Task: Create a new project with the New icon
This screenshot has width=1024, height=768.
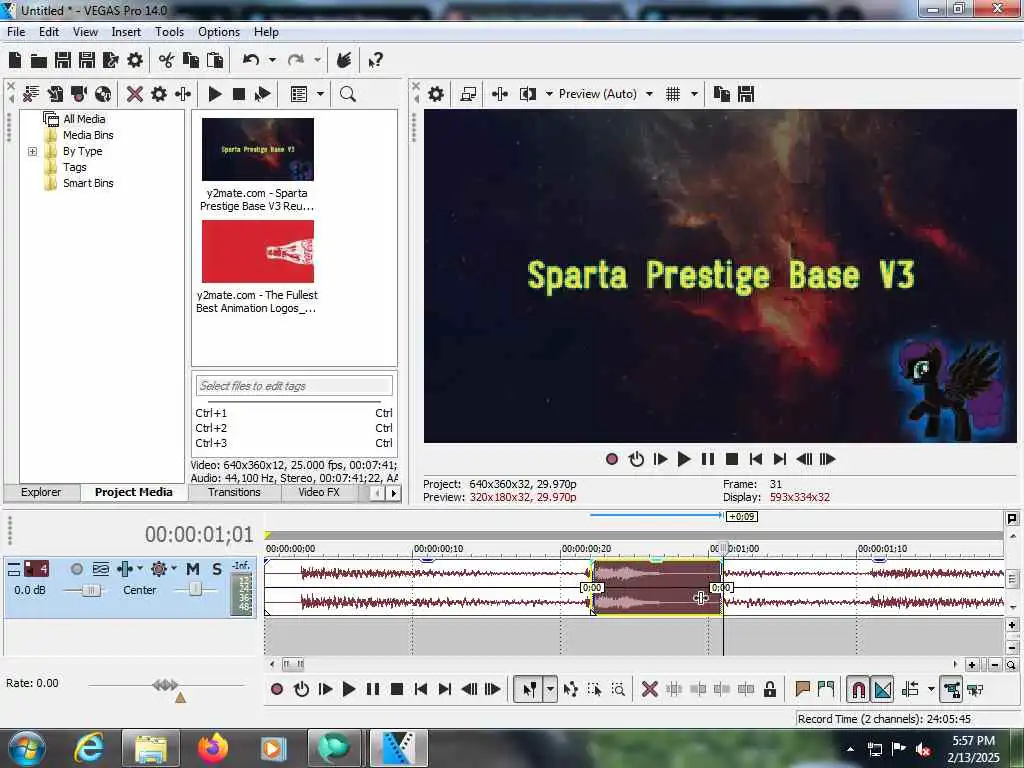Action: pyautogui.click(x=14, y=61)
